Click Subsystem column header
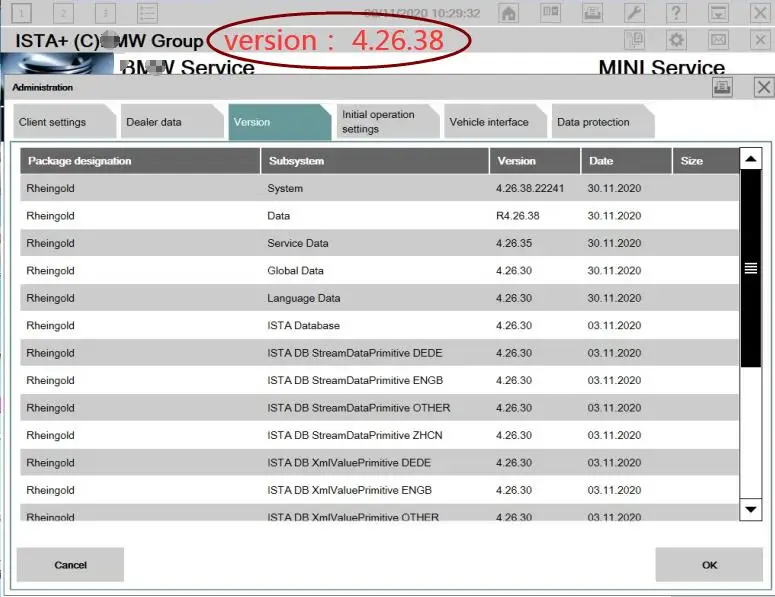 click(375, 161)
